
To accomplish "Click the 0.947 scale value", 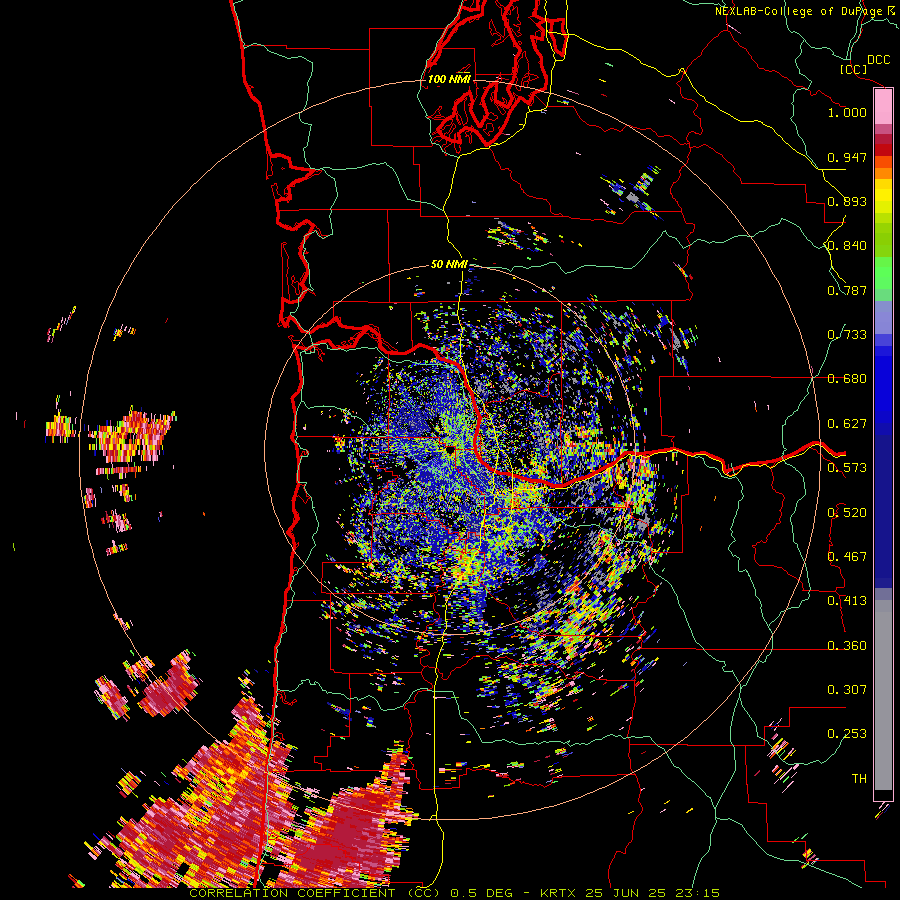I will [847, 157].
